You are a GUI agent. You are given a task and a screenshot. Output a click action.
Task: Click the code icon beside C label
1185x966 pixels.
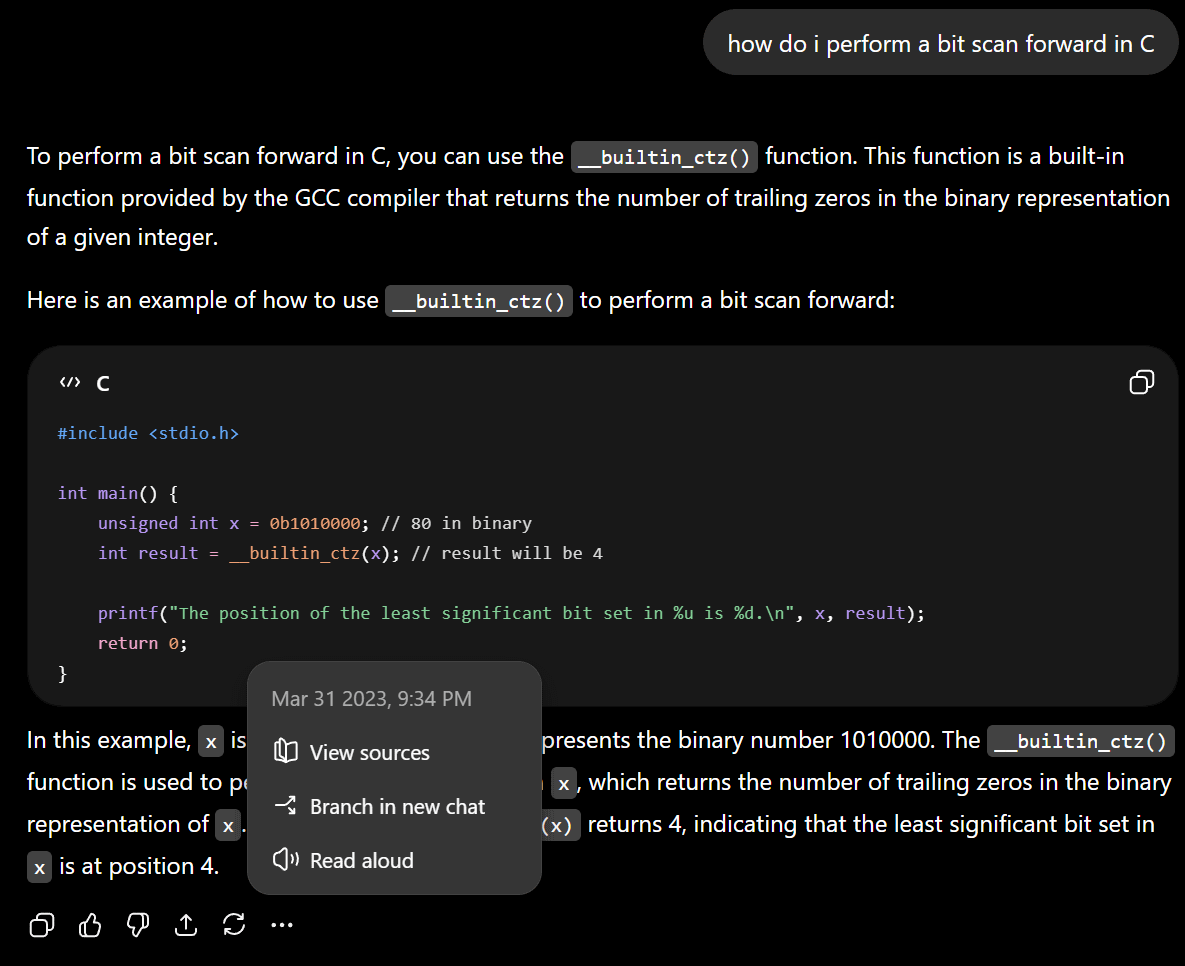click(x=70, y=382)
